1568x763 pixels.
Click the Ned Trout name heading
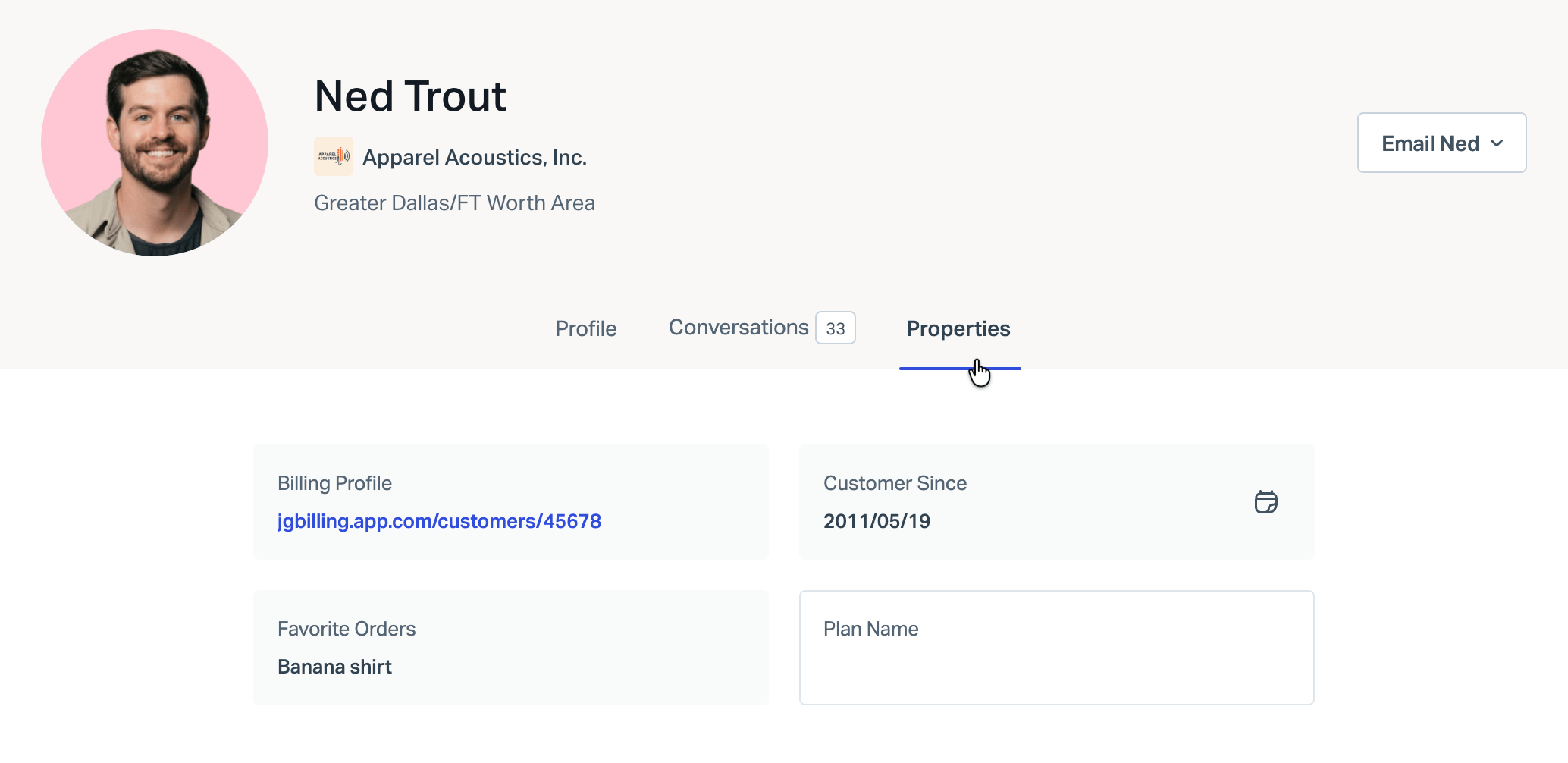[x=410, y=96]
